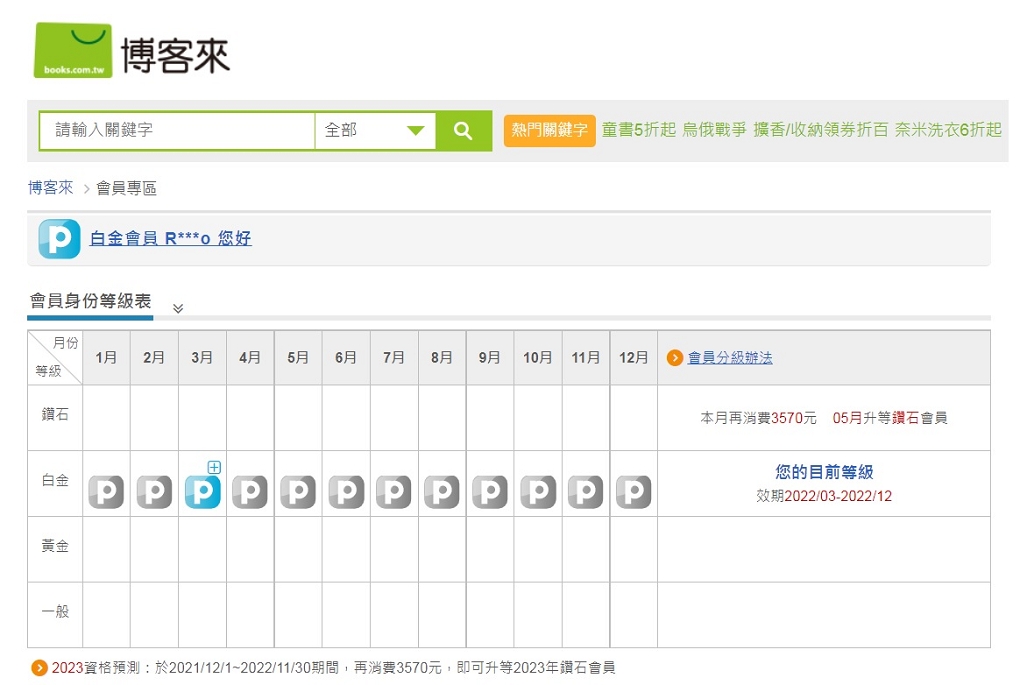Viewport: 1020px width, 685px height.
Task: Click the July platinum P badge
Action: [x=394, y=491]
